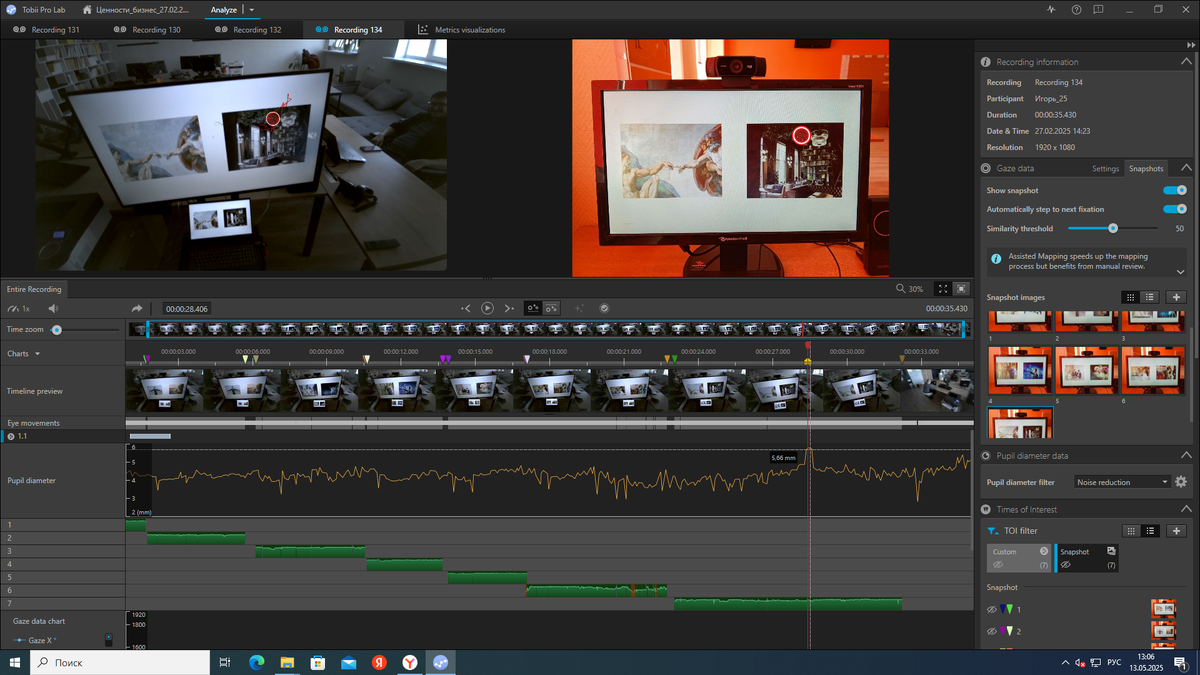The image size is (1200, 675).
Task: Expand the Assisted Mapping info message
Action: coord(1180,271)
